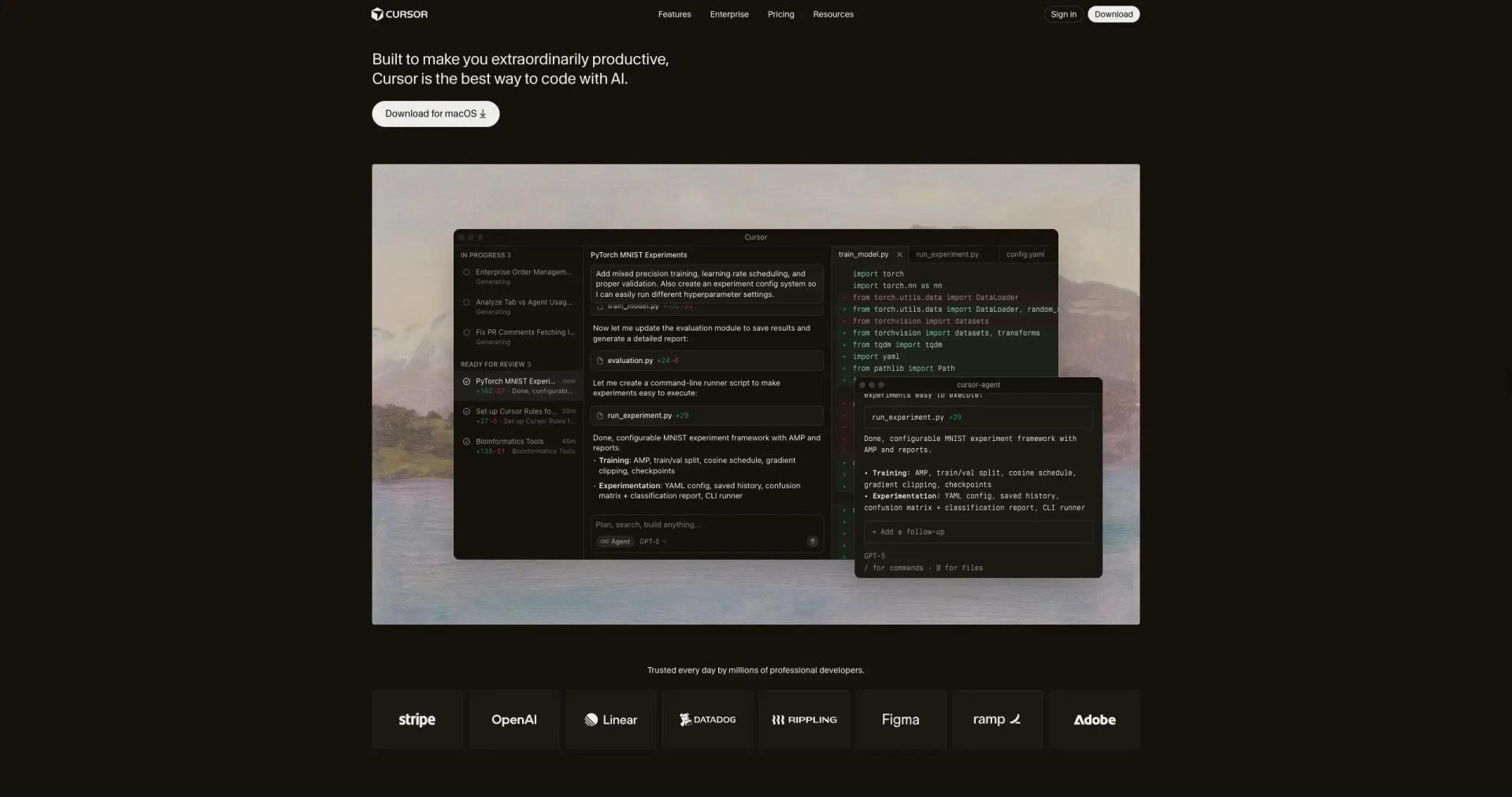
Task: Open Pricing in the navigation bar
Action: [780, 14]
